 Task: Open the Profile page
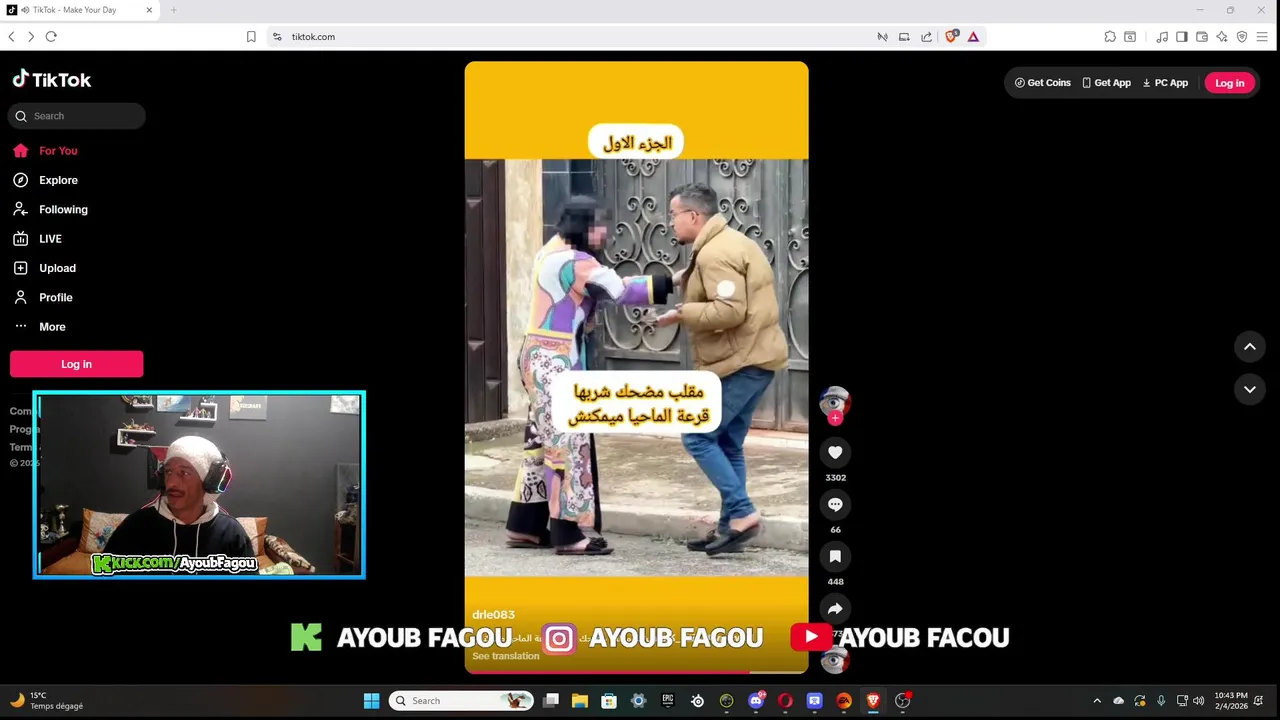[43, 298]
